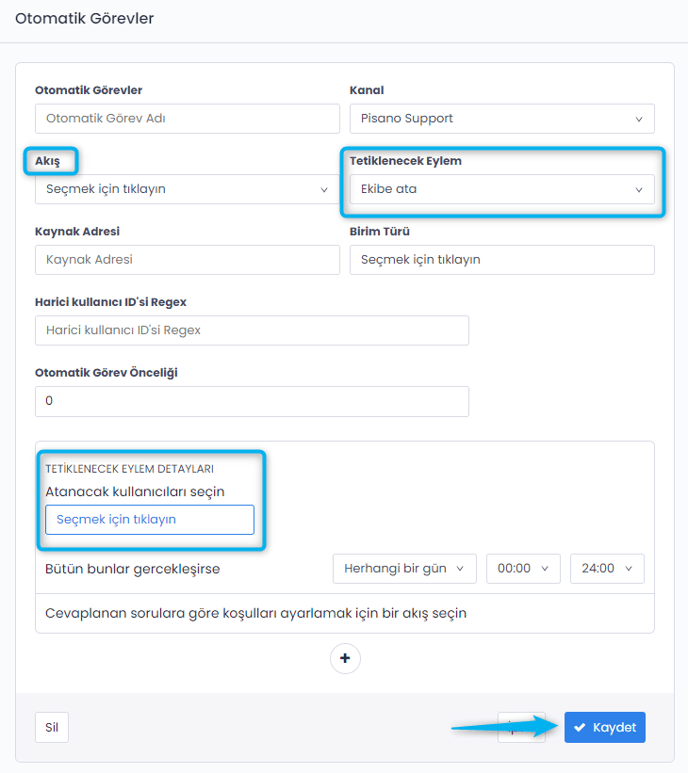Save the automatic task with Kaydet

[605, 727]
